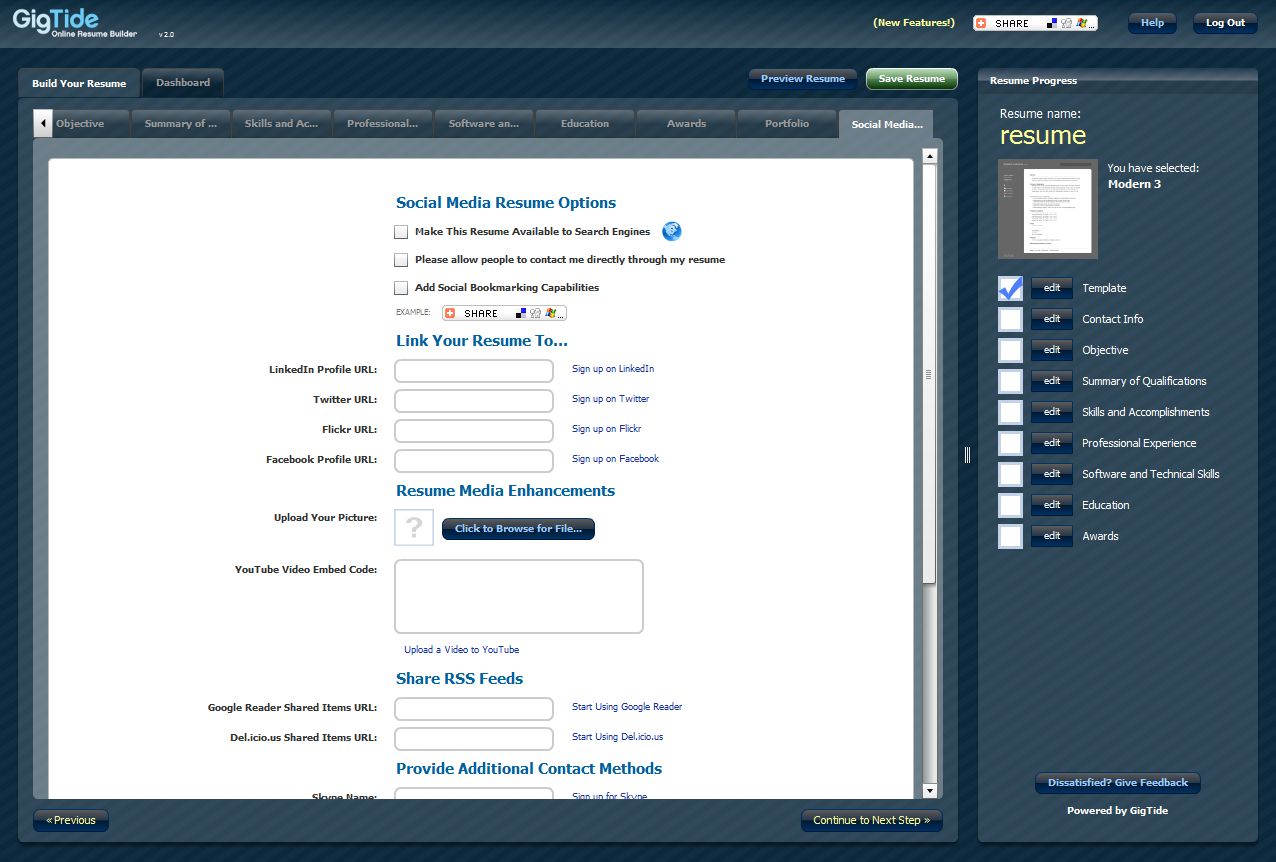Click edit next to Summary of Qualifications

click(x=1052, y=381)
